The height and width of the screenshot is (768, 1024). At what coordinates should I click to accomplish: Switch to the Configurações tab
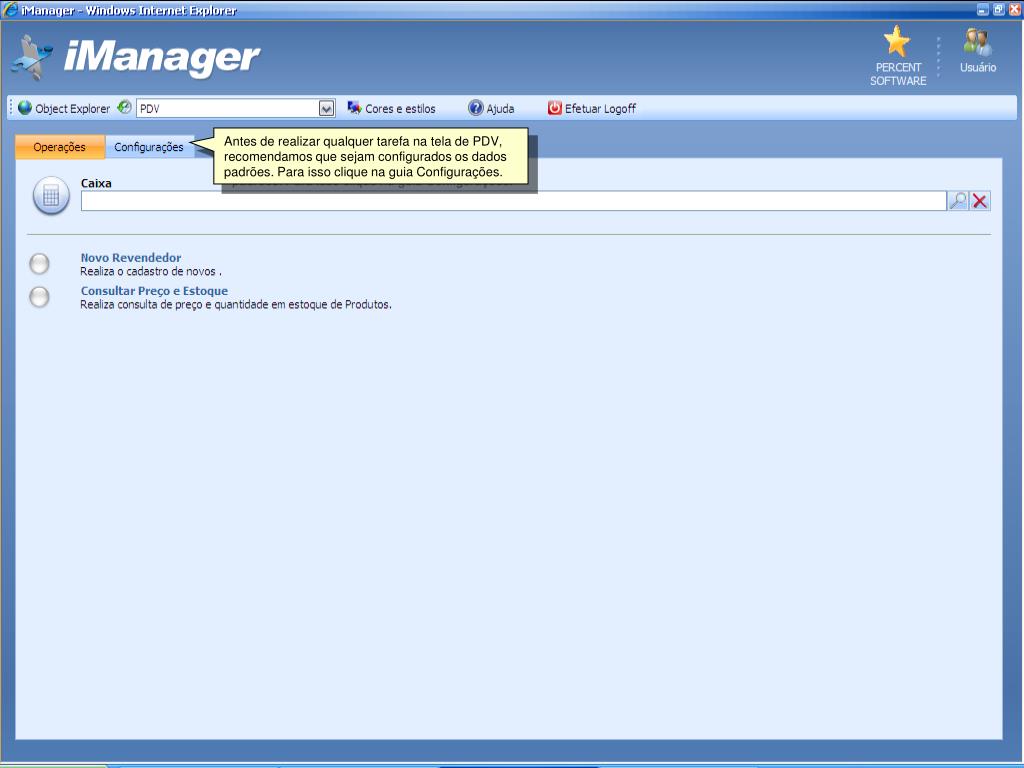(x=149, y=147)
